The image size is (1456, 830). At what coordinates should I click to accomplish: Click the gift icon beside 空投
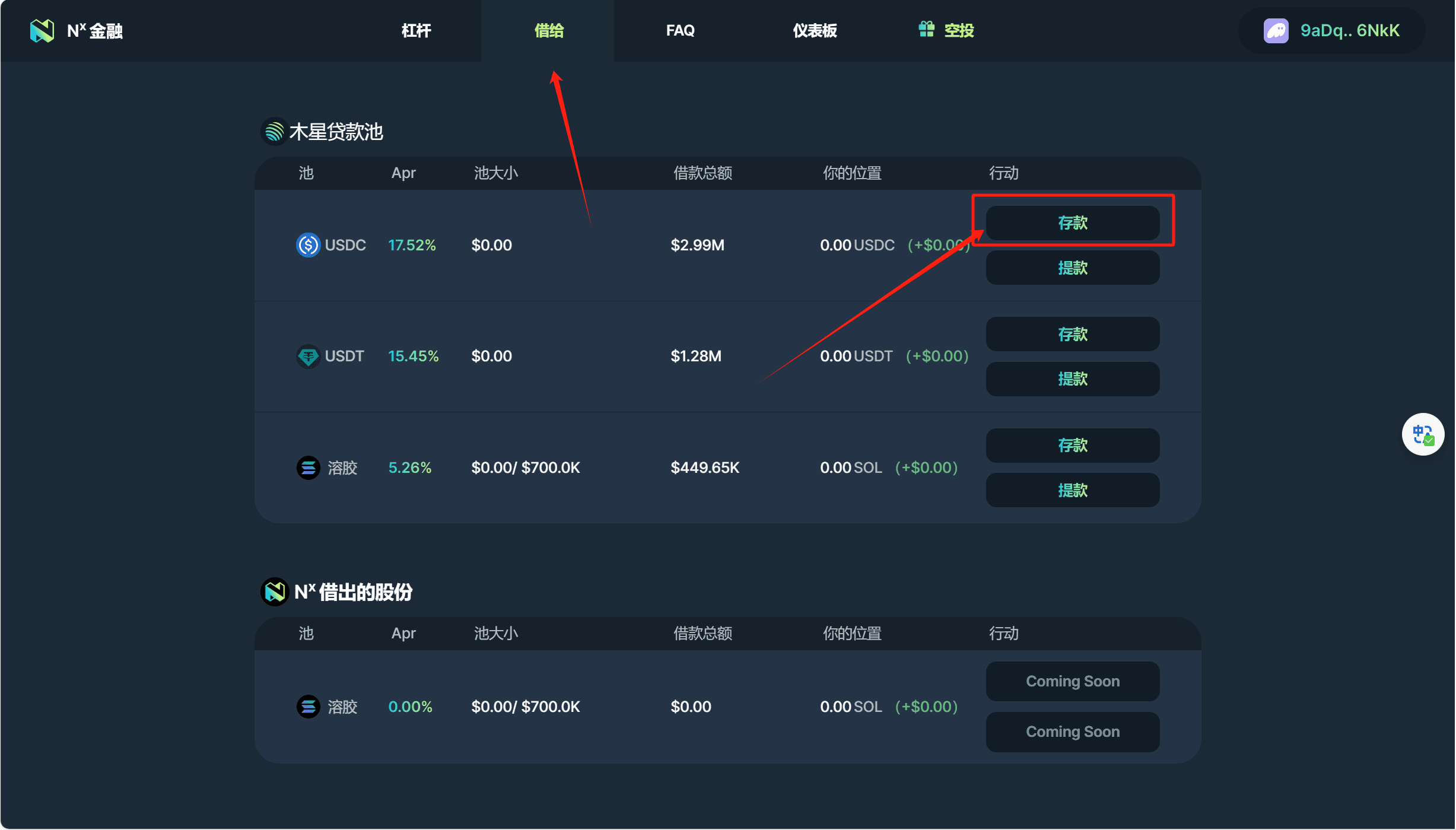(x=926, y=29)
